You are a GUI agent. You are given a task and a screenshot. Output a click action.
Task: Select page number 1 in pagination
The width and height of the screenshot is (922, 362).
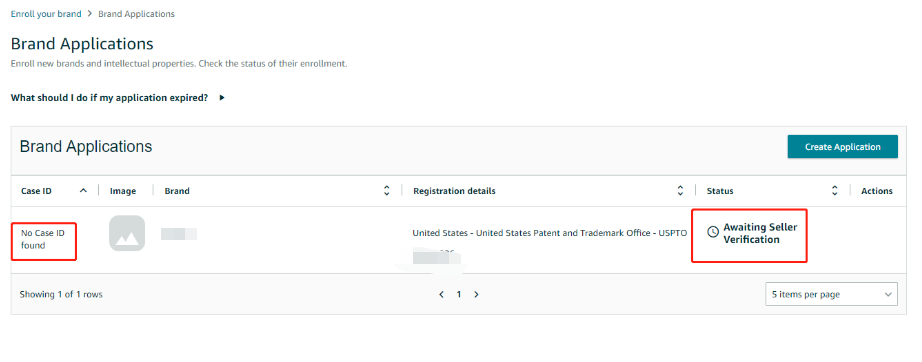click(459, 294)
